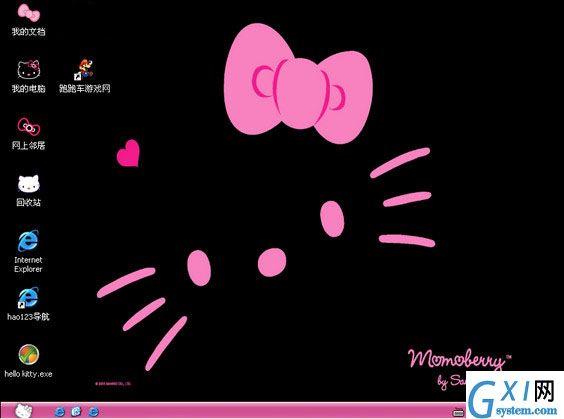Select the hao123导航 label text
Viewport: 564px width, 419px height.
click(28, 316)
